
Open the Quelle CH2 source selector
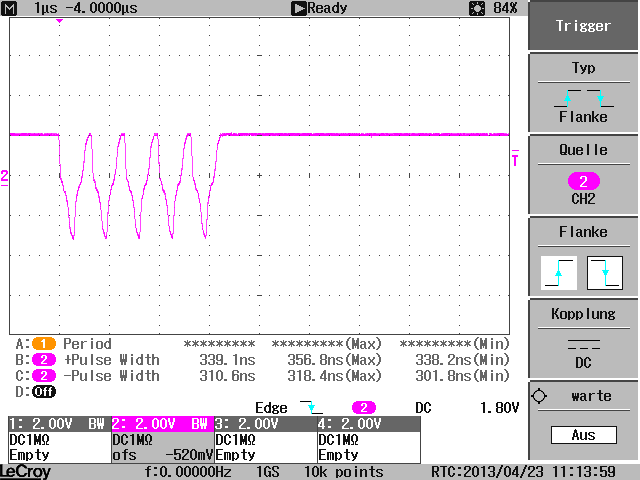tap(583, 174)
